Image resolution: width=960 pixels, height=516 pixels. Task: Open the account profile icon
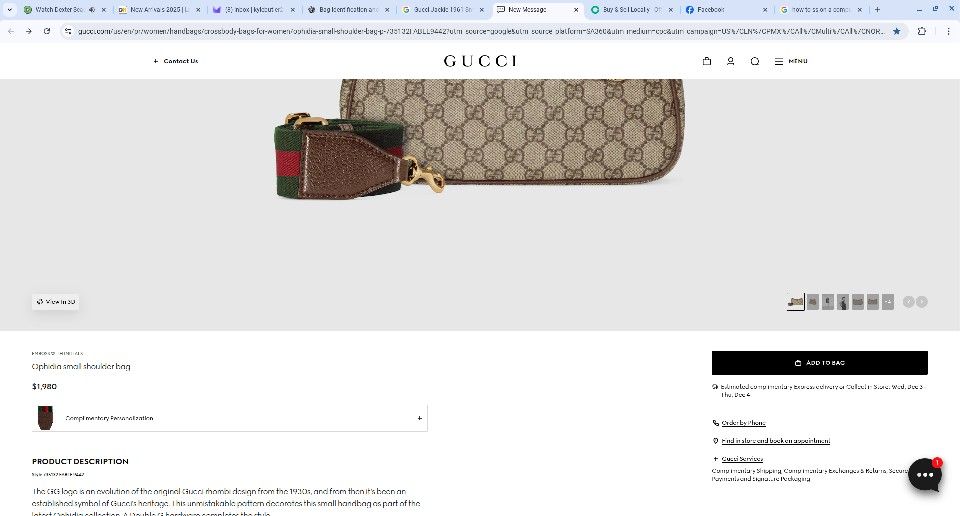click(x=730, y=61)
